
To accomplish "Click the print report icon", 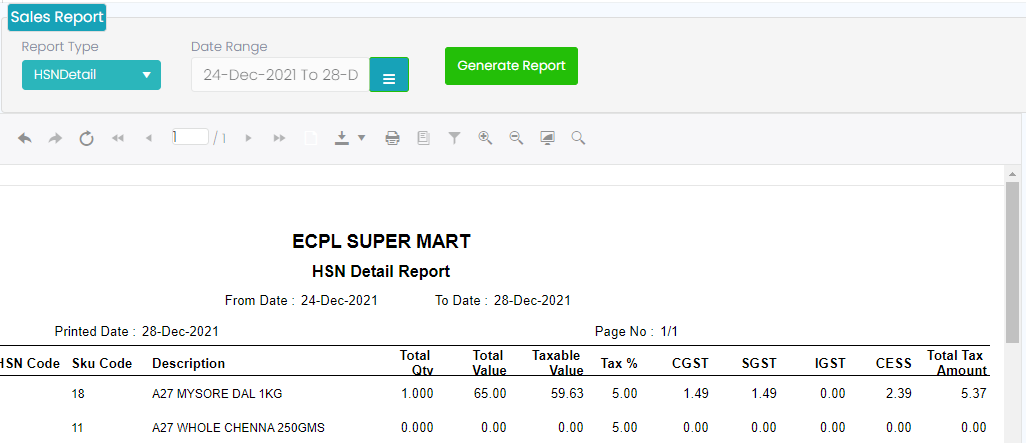I will tap(393, 138).
